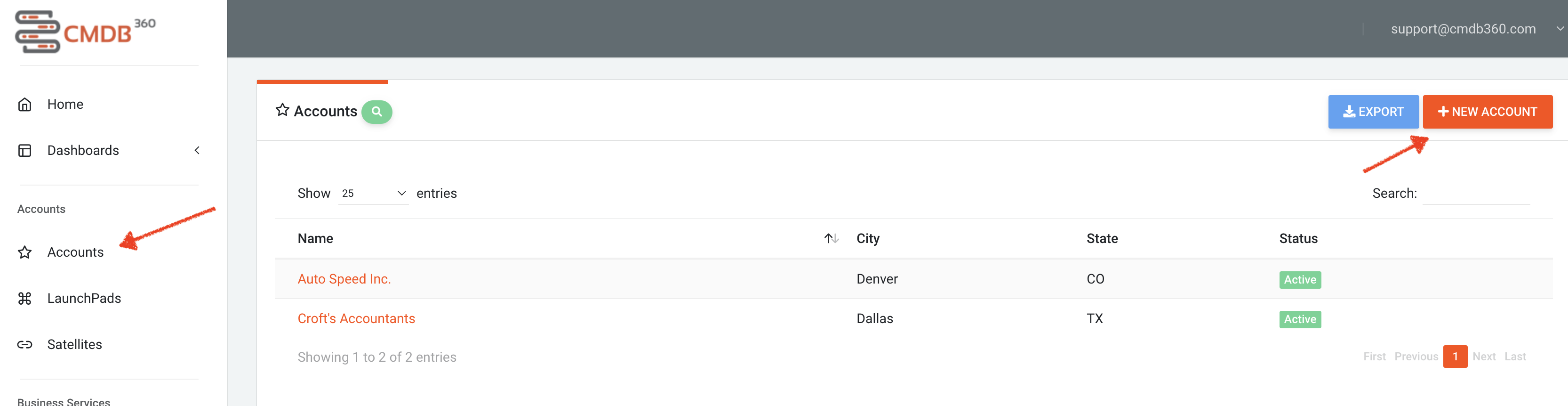The height and width of the screenshot is (406, 1568).
Task: Sort the table by Name column arrows
Action: click(832, 238)
